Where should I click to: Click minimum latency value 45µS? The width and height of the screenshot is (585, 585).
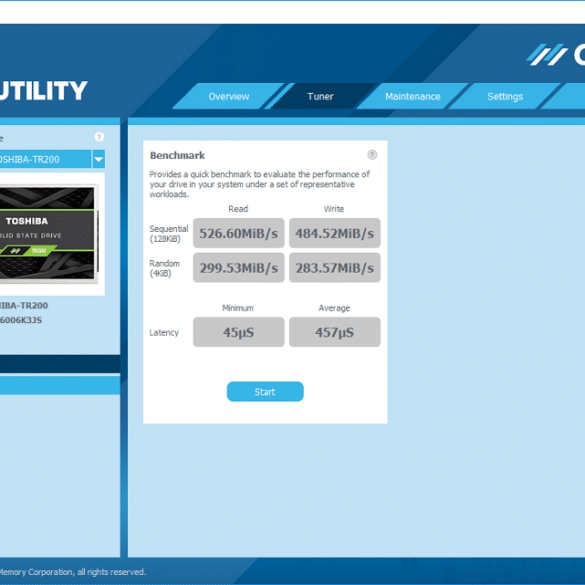click(x=238, y=332)
